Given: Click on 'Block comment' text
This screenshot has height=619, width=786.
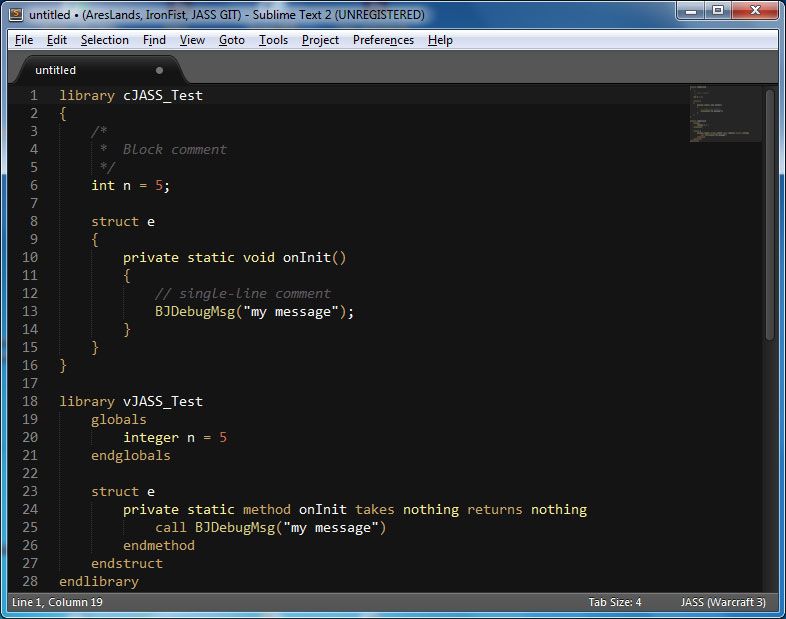Looking at the screenshot, I should [x=174, y=149].
